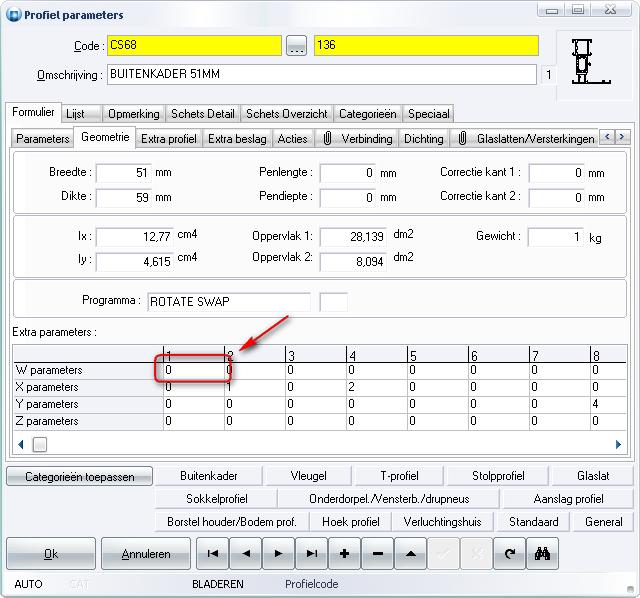Choose Borstel houder/Bodem prof. button
Image resolution: width=640 pixels, height=598 pixels.
click(x=232, y=522)
